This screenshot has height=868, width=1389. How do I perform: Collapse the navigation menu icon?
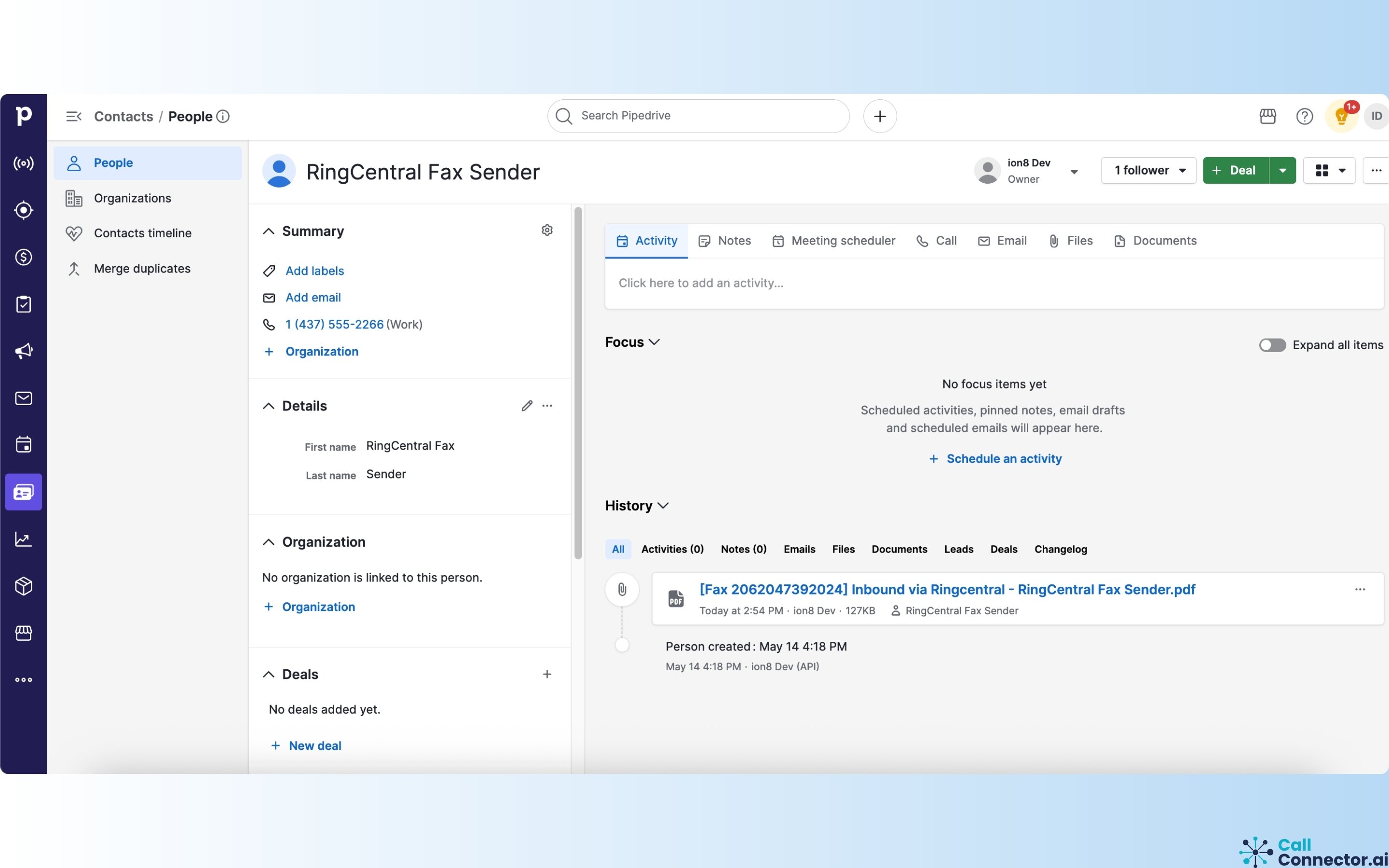coord(73,117)
